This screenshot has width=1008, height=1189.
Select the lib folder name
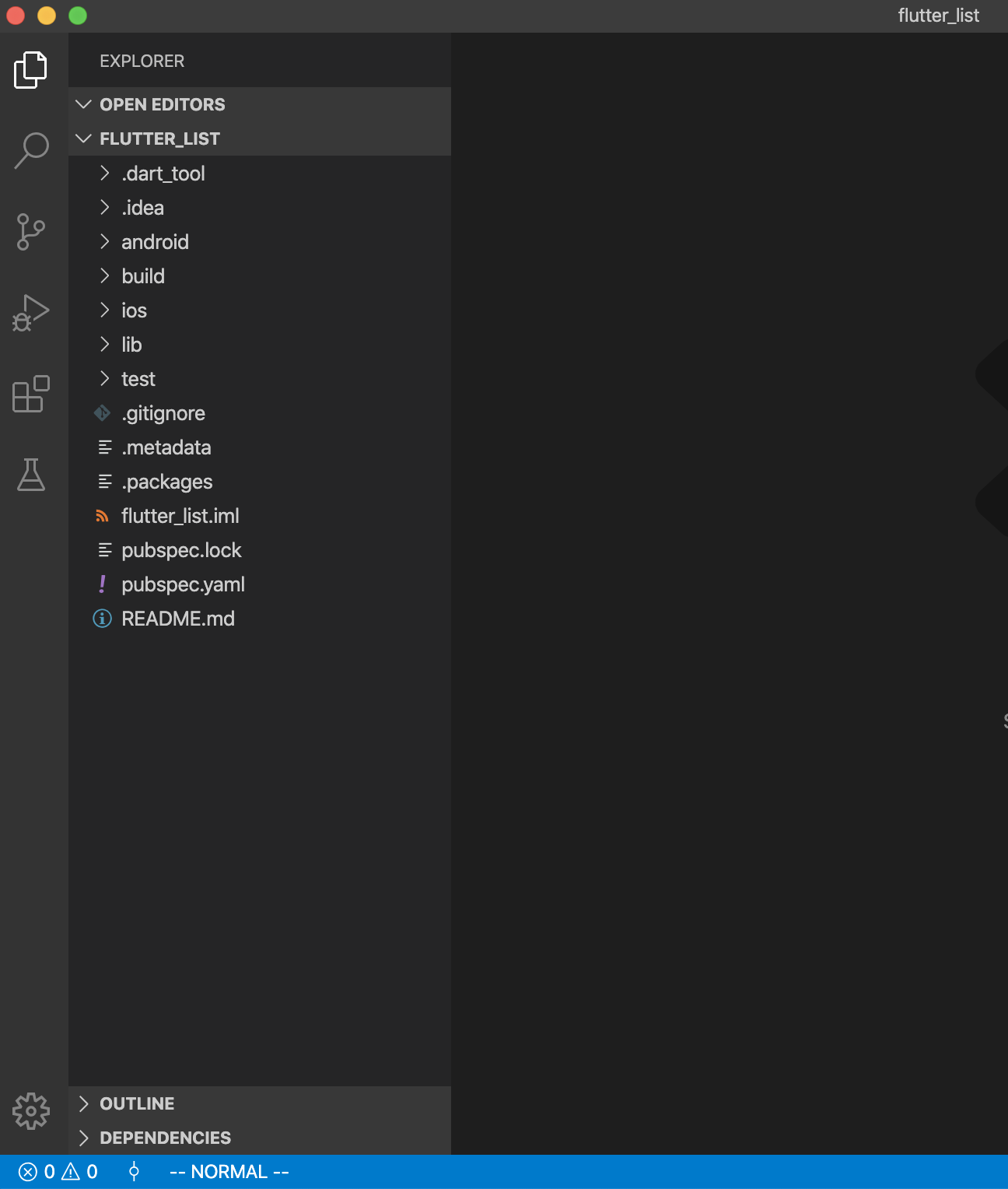click(x=131, y=345)
